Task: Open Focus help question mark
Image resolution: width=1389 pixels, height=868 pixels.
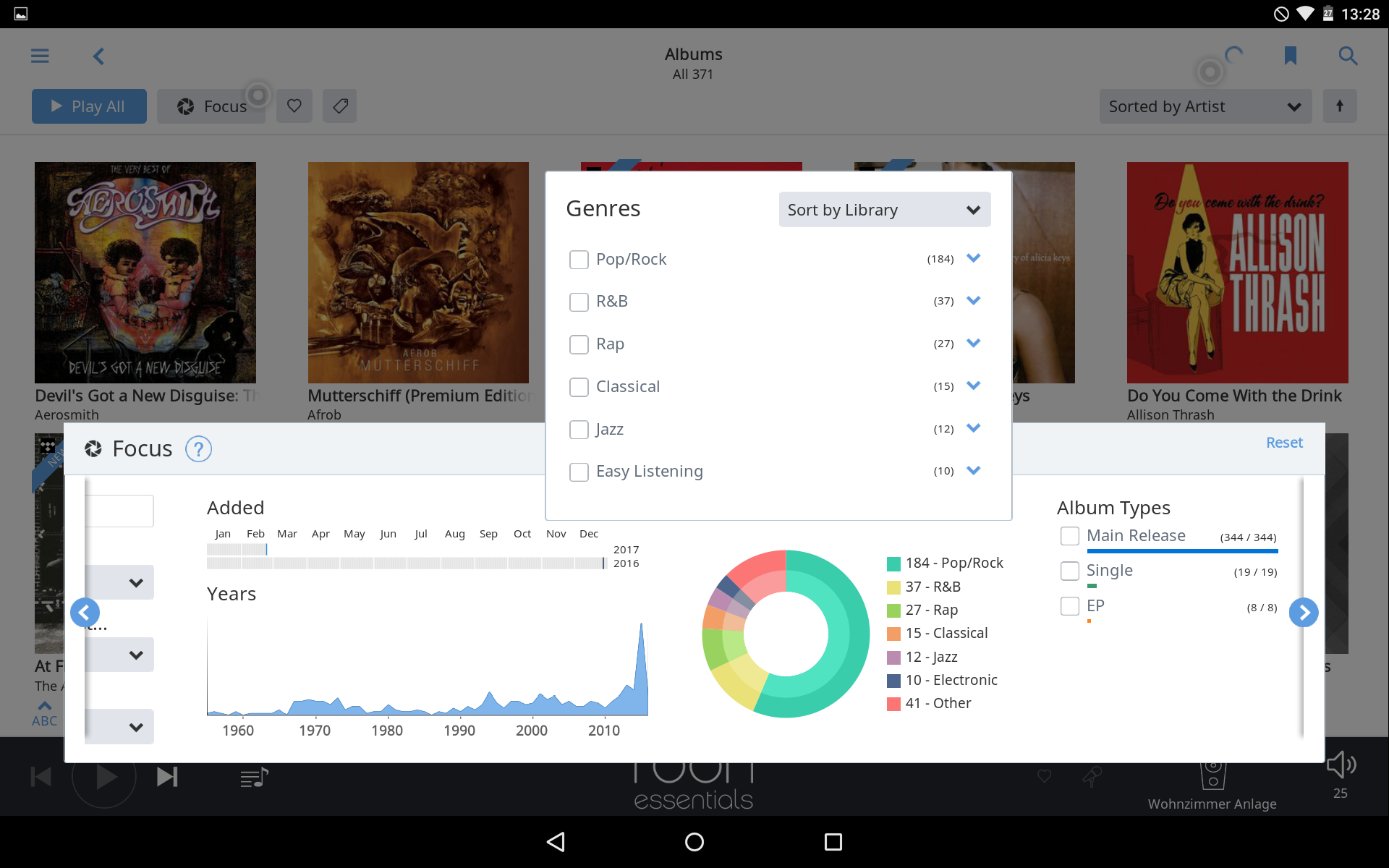Action: point(198,449)
